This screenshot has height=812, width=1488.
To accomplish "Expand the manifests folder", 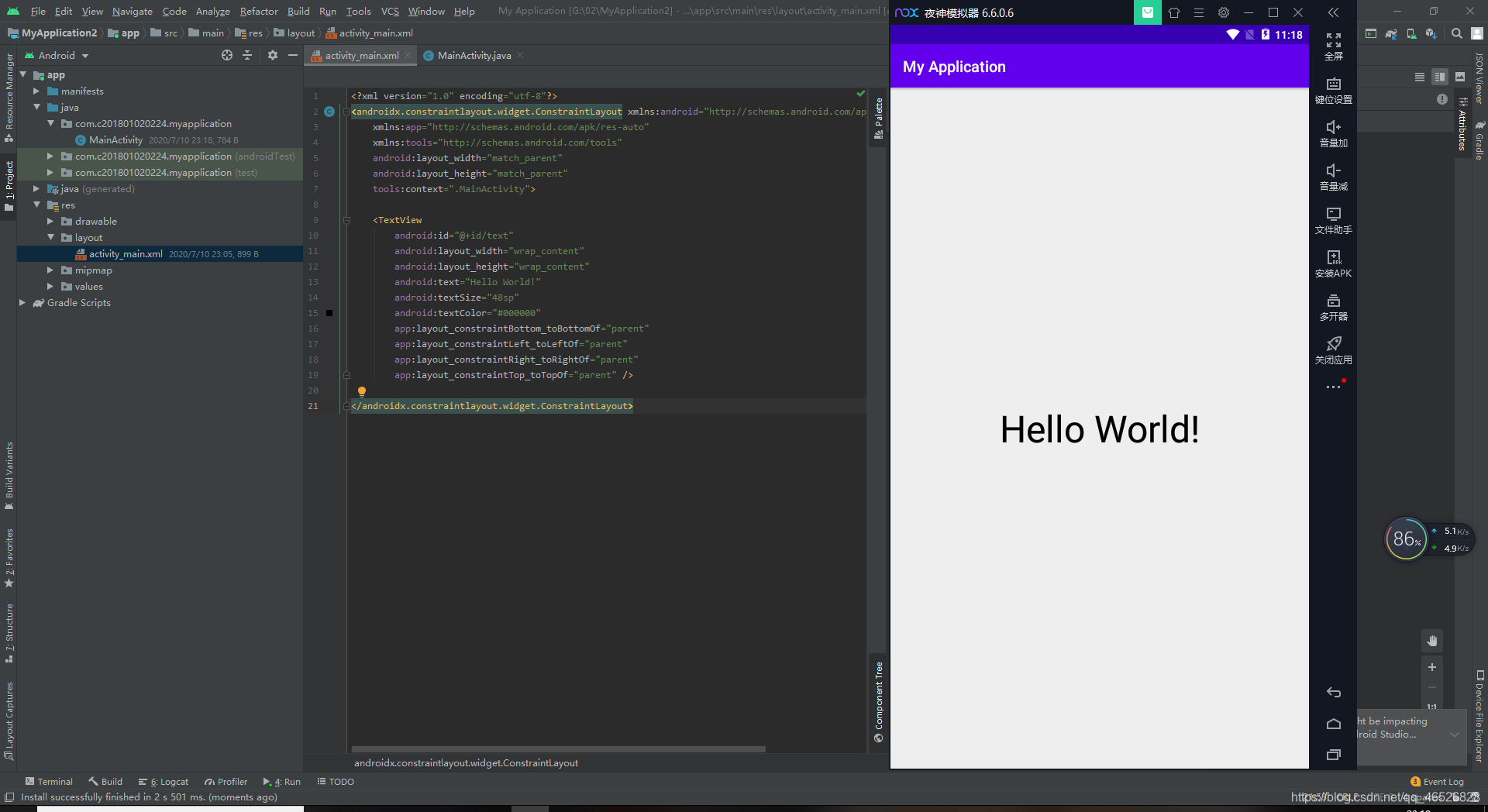I will coord(36,91).
